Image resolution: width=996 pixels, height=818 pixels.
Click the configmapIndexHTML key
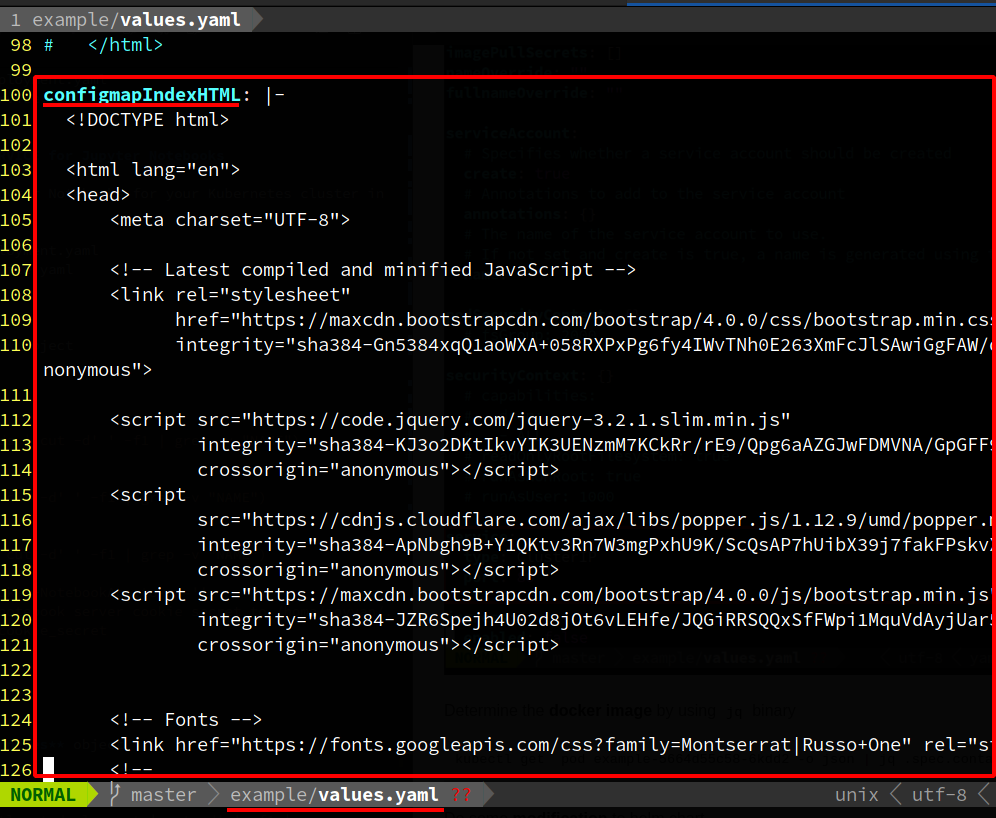[x=142, y=95]
